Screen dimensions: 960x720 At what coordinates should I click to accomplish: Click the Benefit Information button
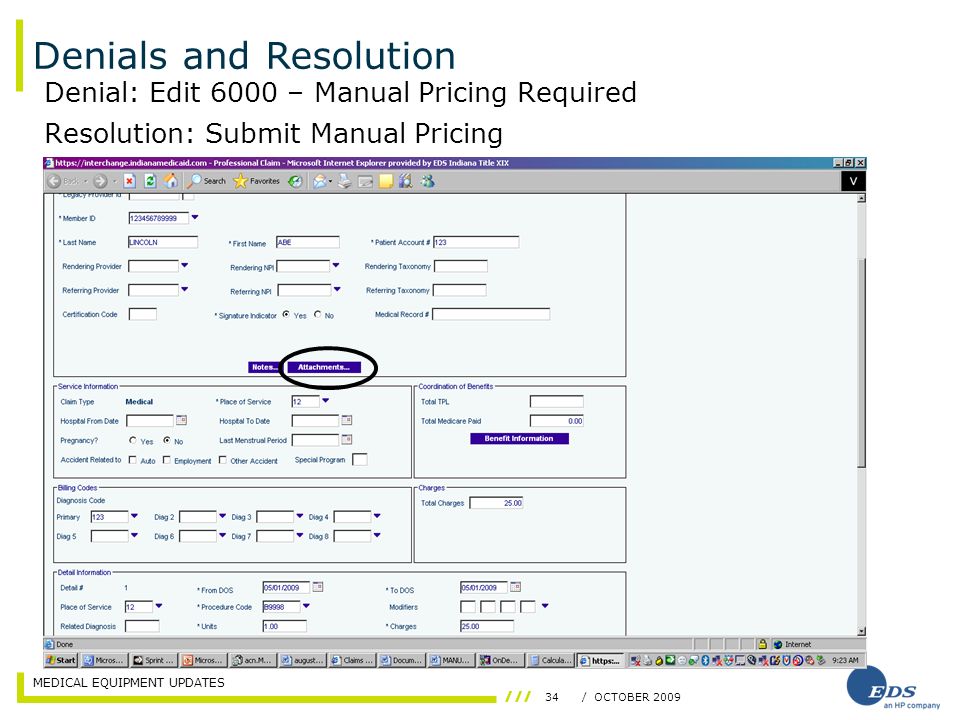[x=519, y=438]
